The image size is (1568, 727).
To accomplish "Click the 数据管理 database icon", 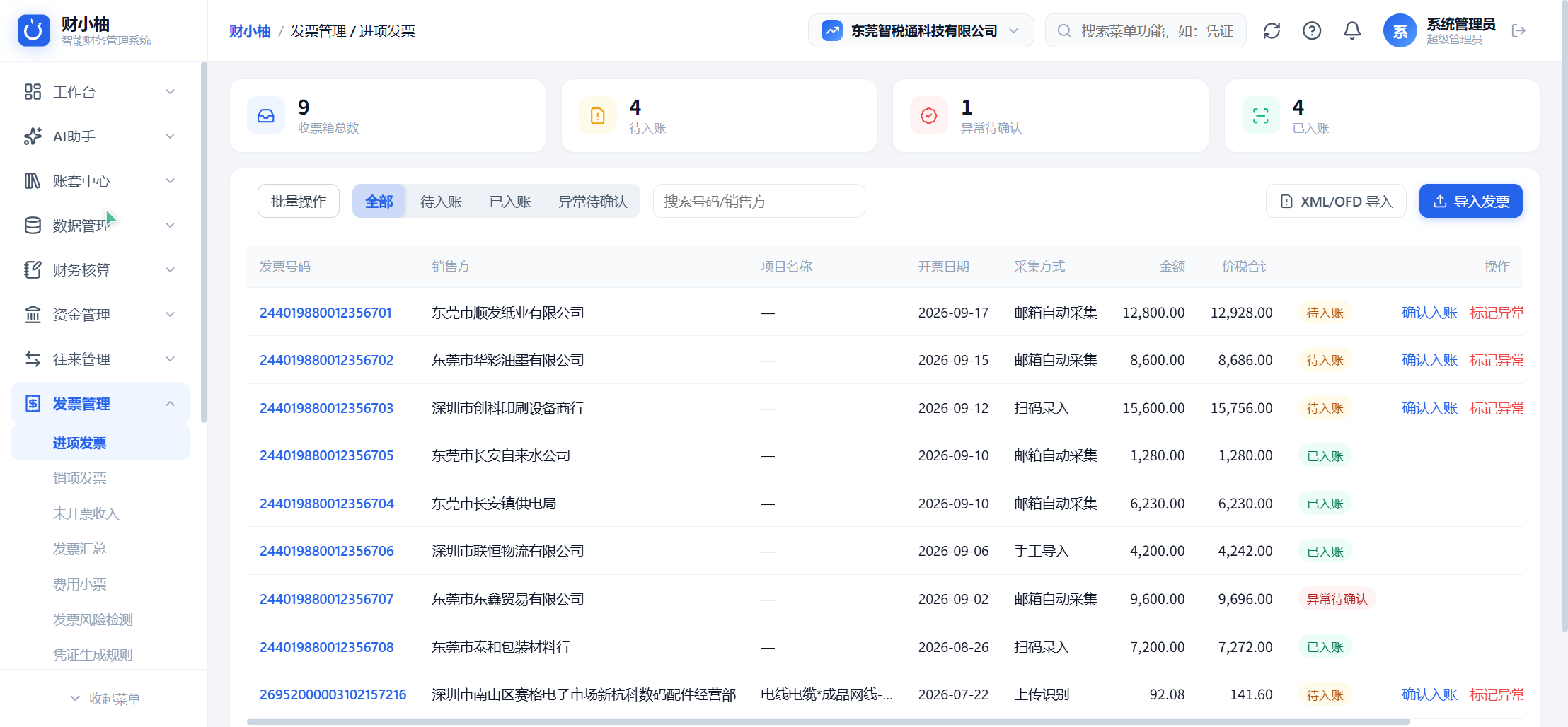I will (x=33, y=226).
